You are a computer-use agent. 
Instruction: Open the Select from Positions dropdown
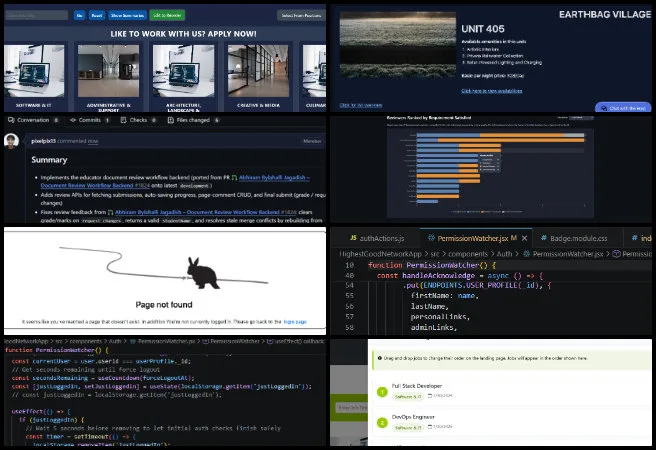(x=301, y=15)
